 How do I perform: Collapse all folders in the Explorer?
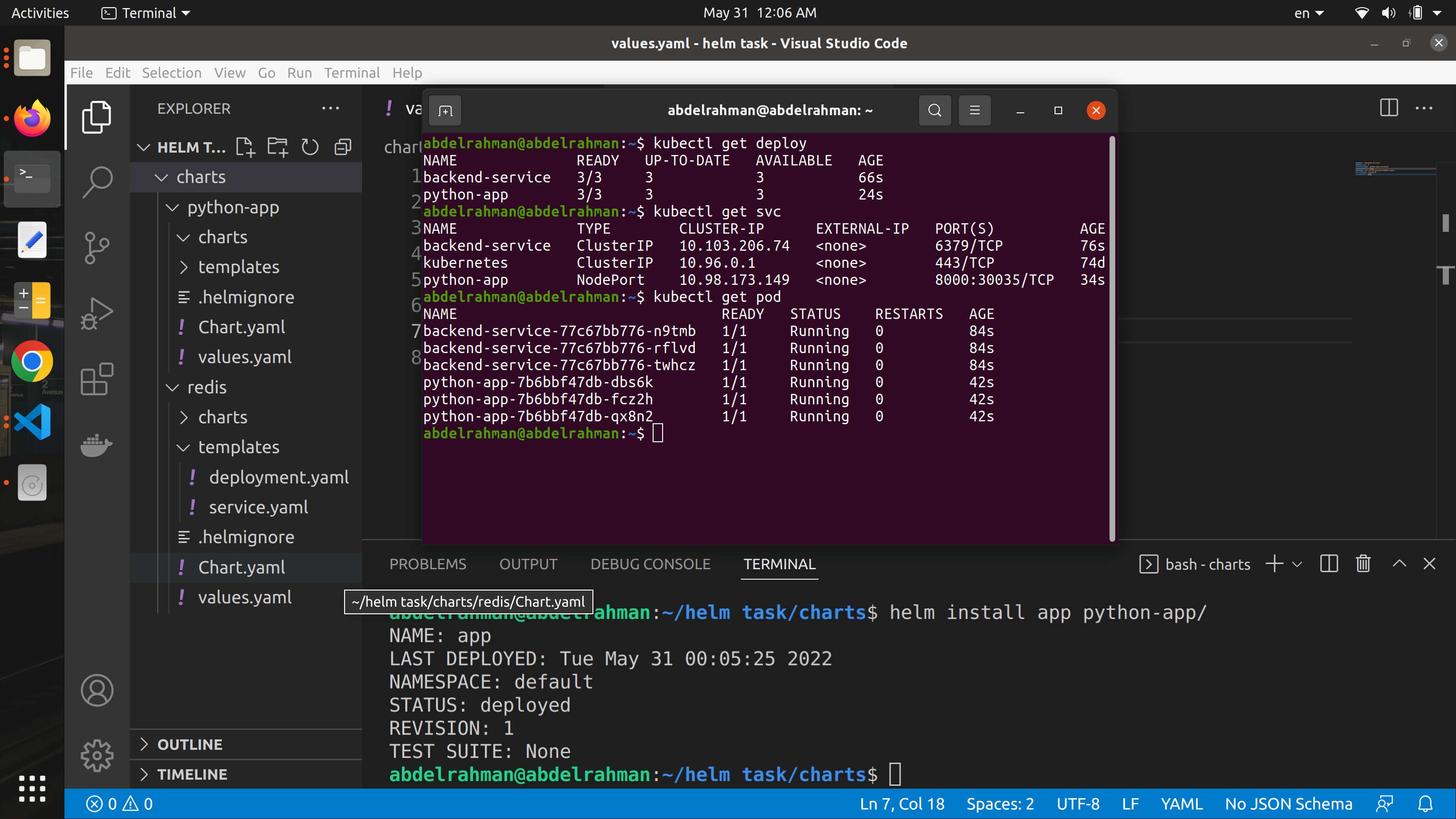(x=342, y=146)
